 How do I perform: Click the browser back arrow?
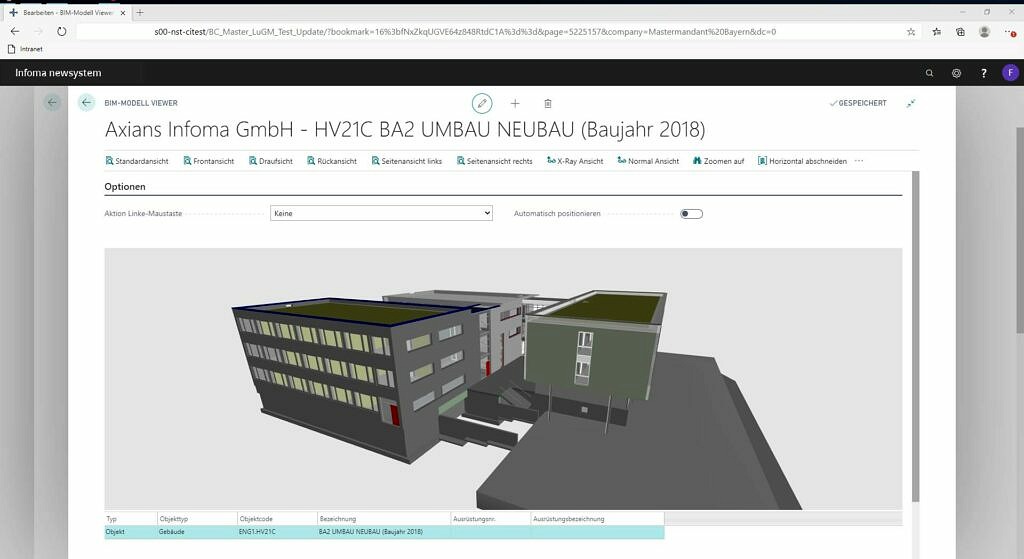tap(15, 31)
